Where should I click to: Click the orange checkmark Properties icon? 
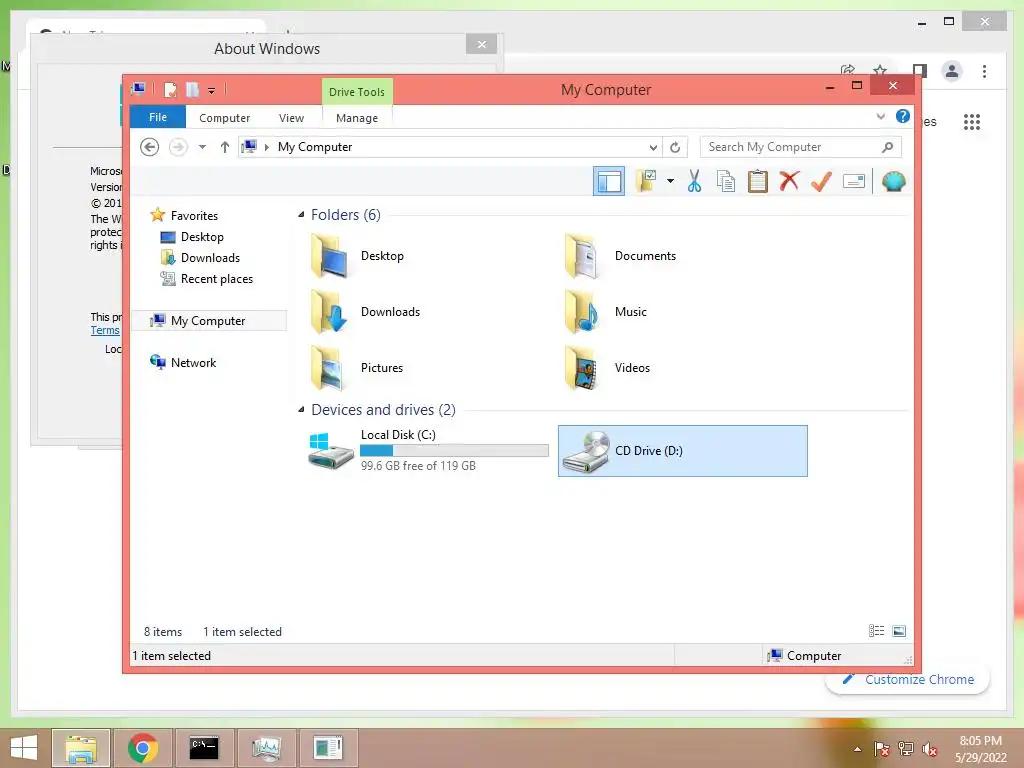point(821,181)
